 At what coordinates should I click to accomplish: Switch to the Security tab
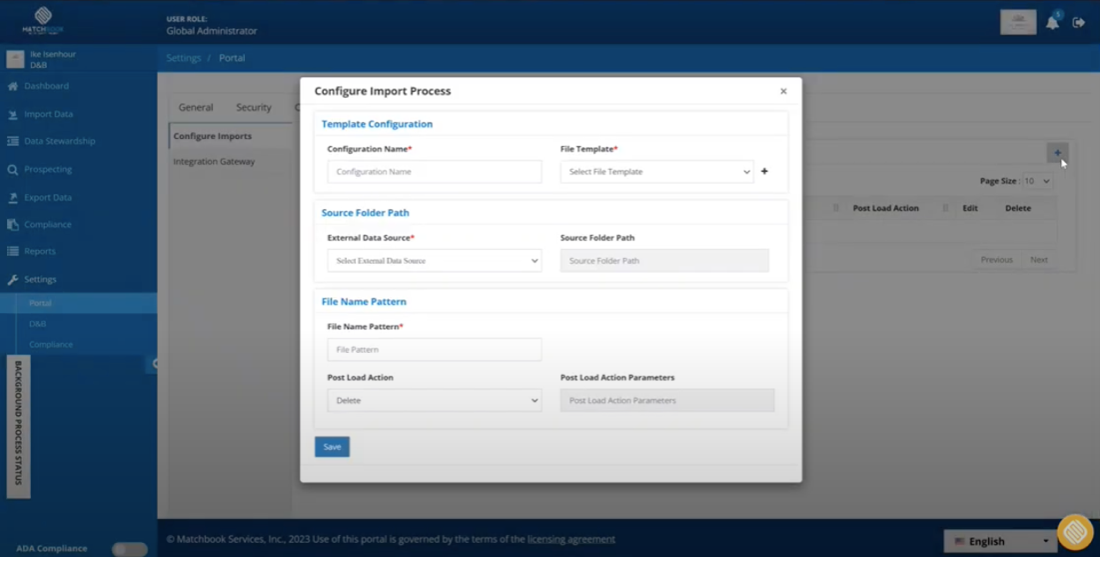point(253,107)
